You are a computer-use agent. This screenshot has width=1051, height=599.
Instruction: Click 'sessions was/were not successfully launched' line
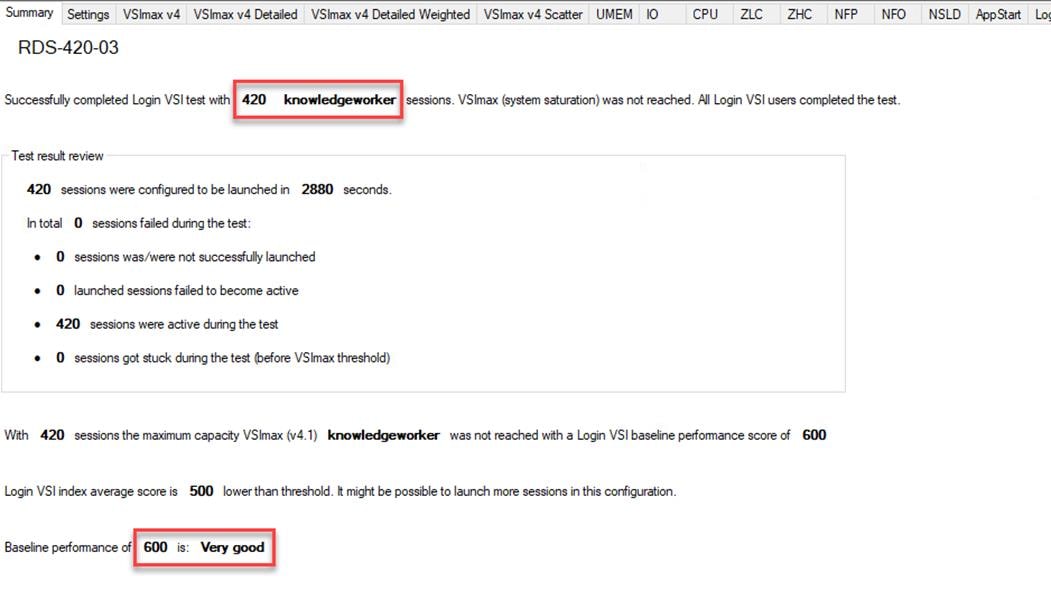click(194, 257)
